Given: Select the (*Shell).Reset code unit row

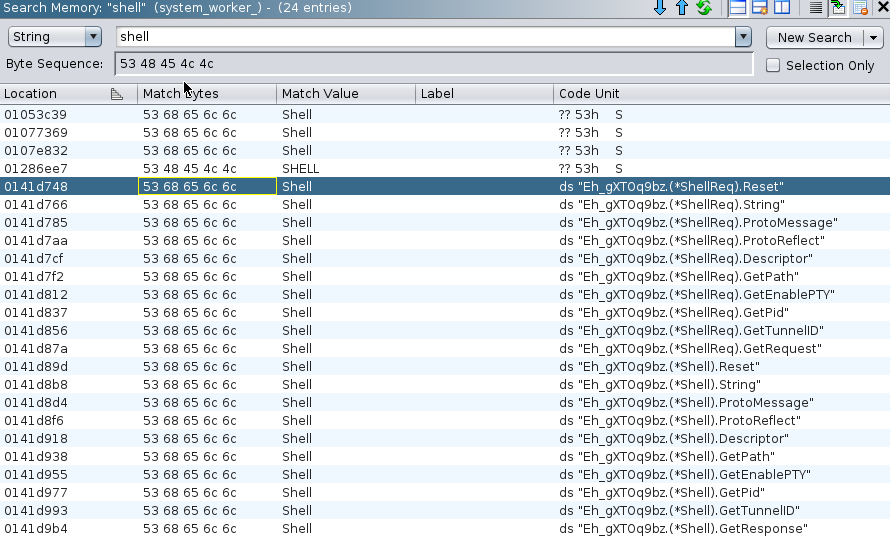Looking at the screenshot, I should click(x=445, y=367).
